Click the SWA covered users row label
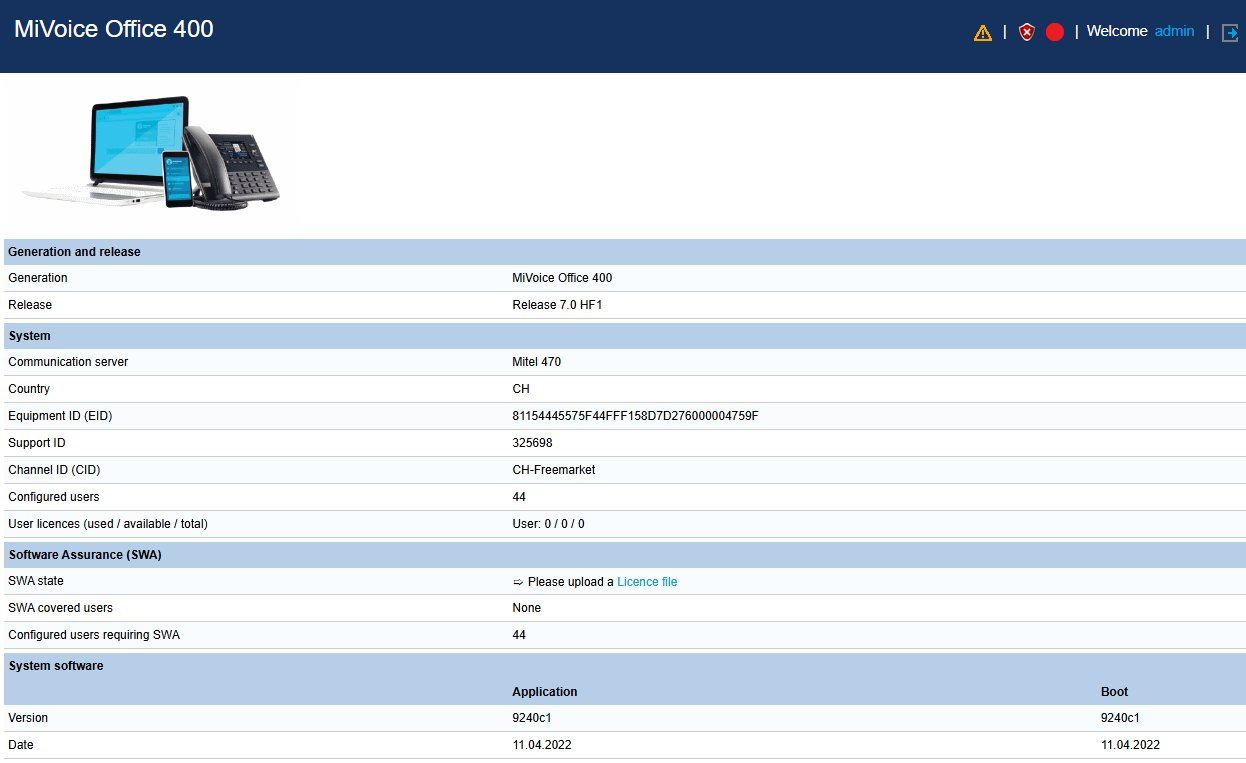 pyautogui.click(x=60, y=608)
